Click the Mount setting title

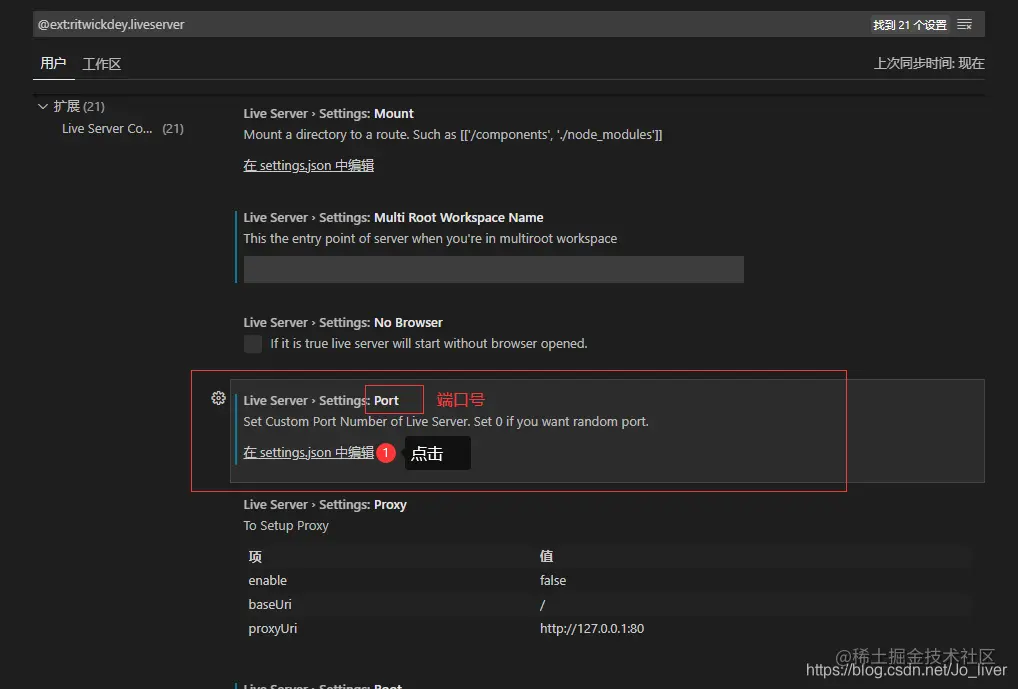point(329,114)
